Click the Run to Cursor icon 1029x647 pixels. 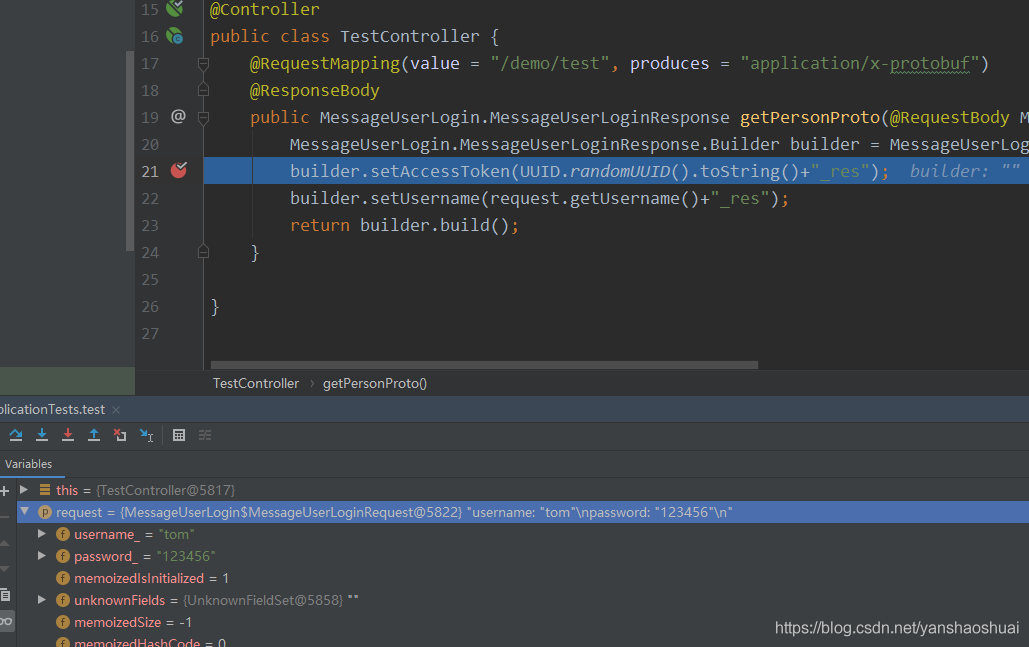coord(146,435)
